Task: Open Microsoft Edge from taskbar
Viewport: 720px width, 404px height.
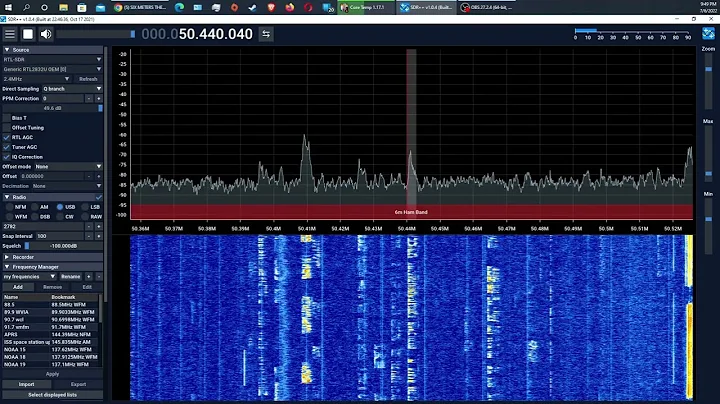Action: 180,7
